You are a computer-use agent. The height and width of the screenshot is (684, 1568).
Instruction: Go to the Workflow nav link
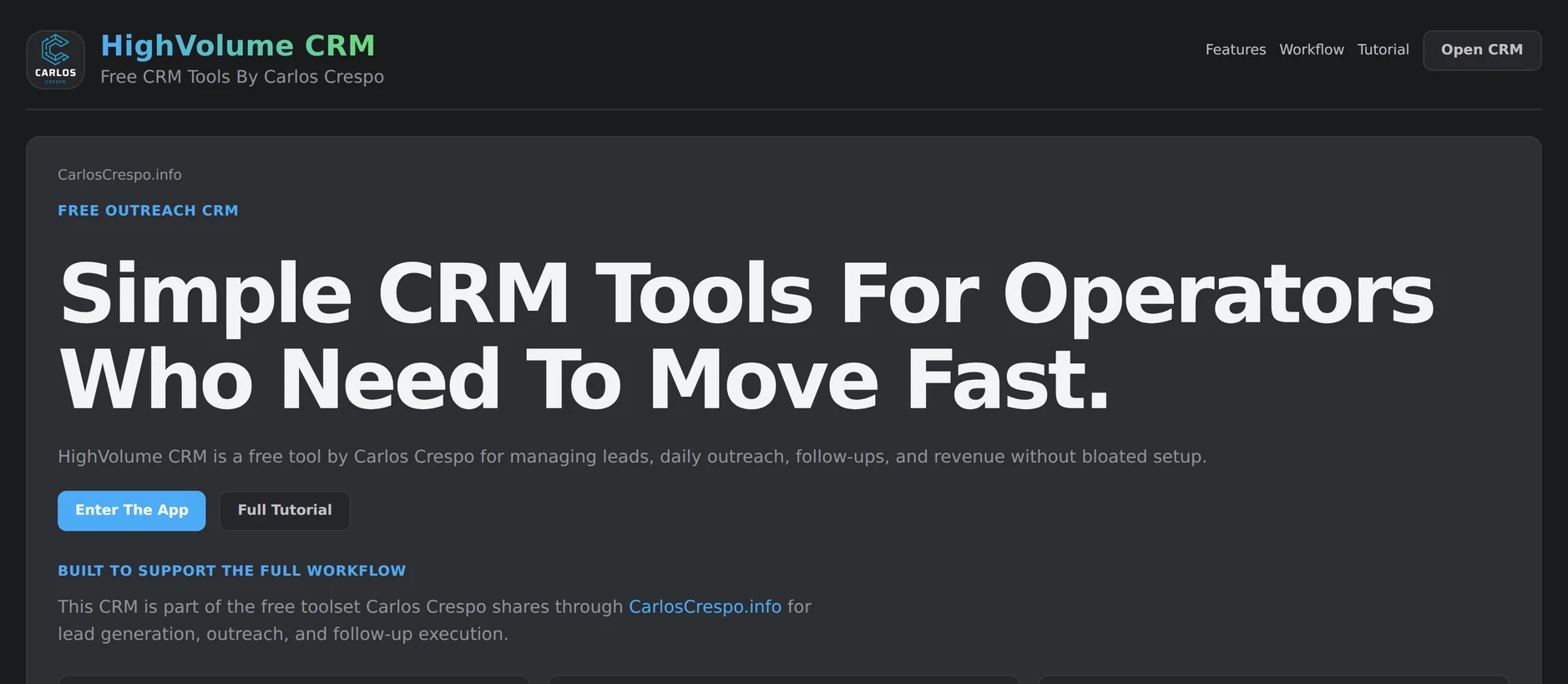pos(1311,50)
